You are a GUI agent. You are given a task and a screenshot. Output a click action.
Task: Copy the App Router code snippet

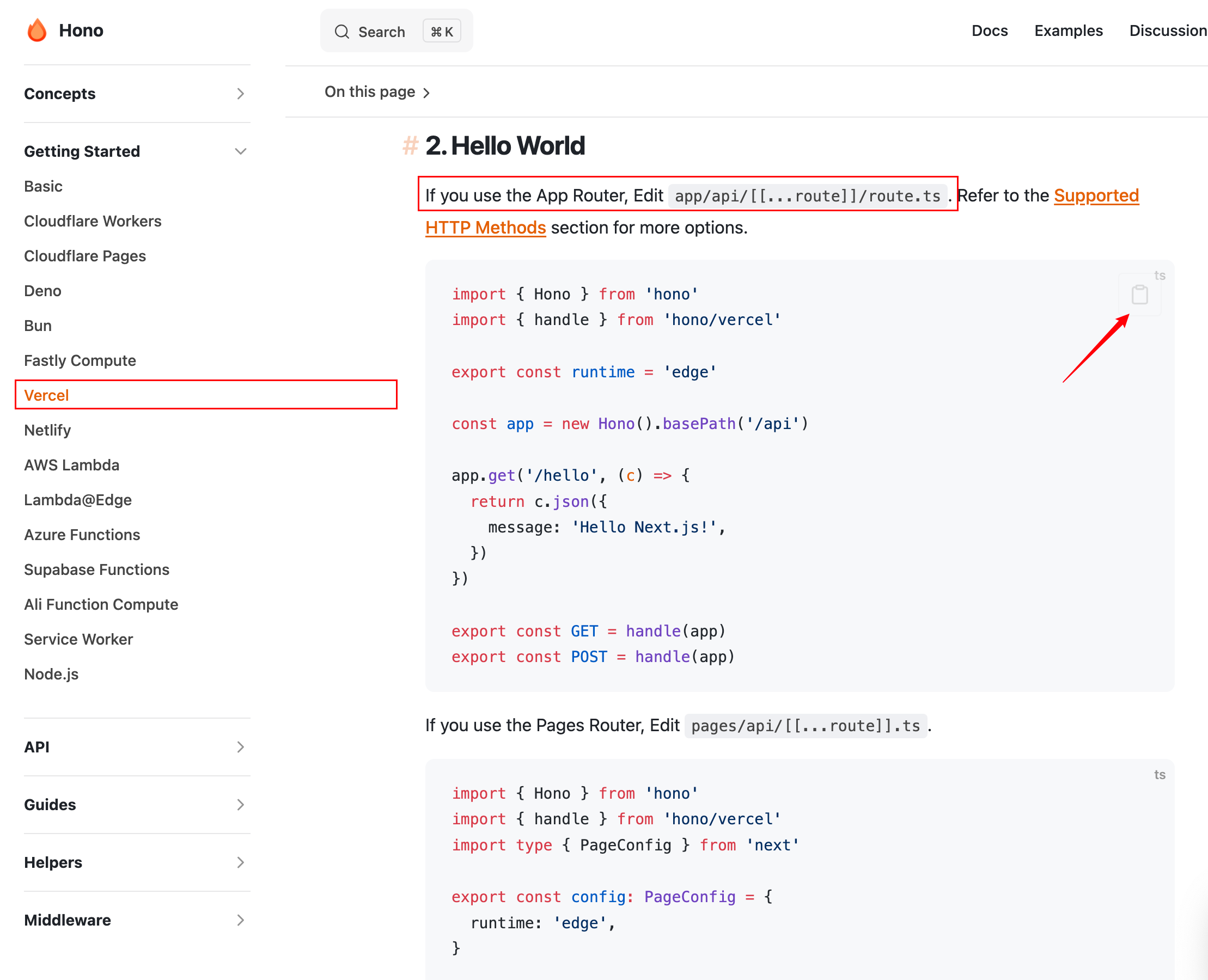pyautogui.click(x=1139, y=295)
